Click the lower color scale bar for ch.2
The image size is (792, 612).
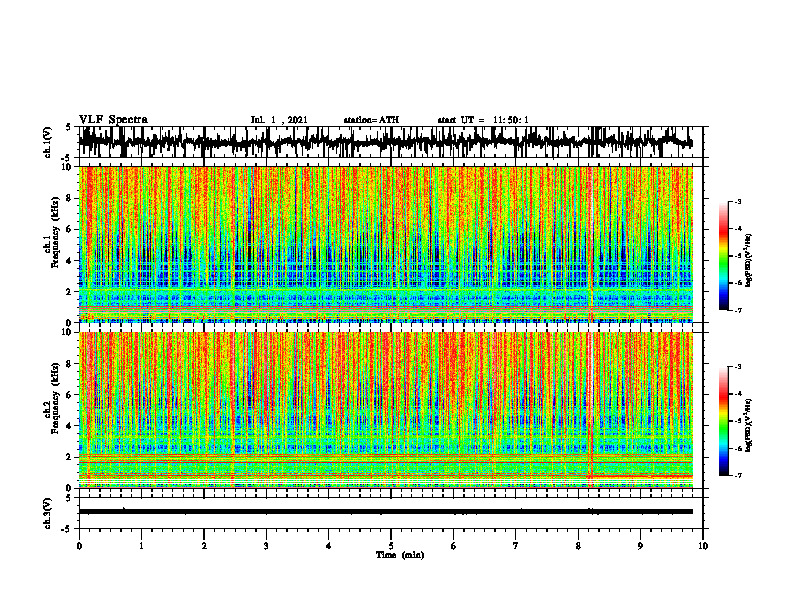pyautogui.click(x=723, y=421)
